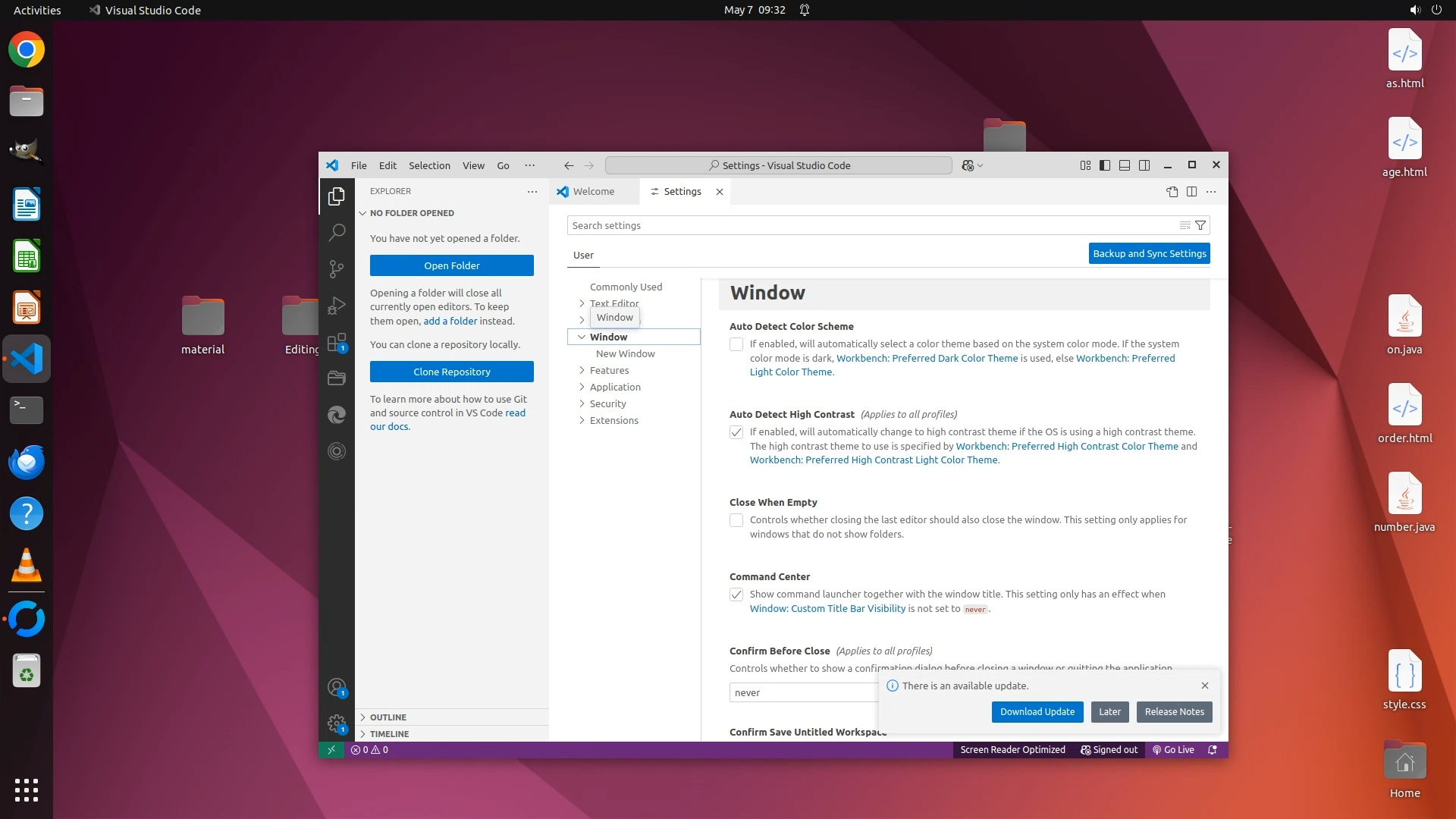This screenshot has width=1456, height=819.
Task: Toggle the split editor right icon
Action: (1191, 192)
